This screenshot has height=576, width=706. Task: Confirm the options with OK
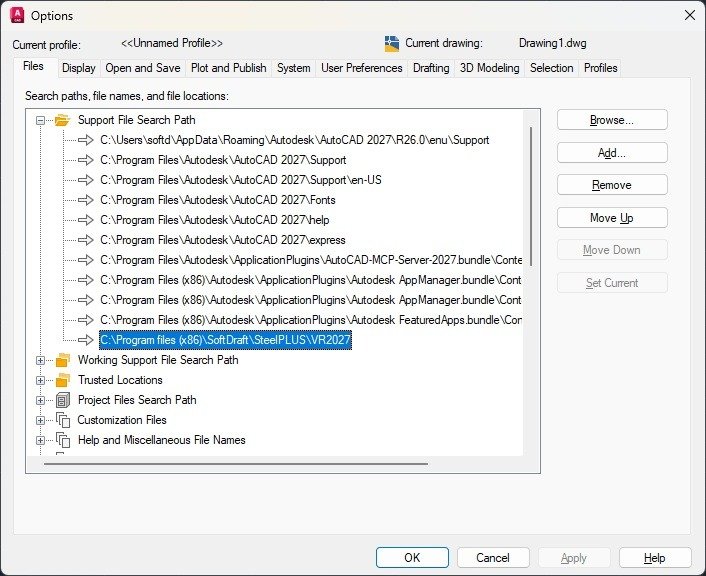tap(412, 558)
